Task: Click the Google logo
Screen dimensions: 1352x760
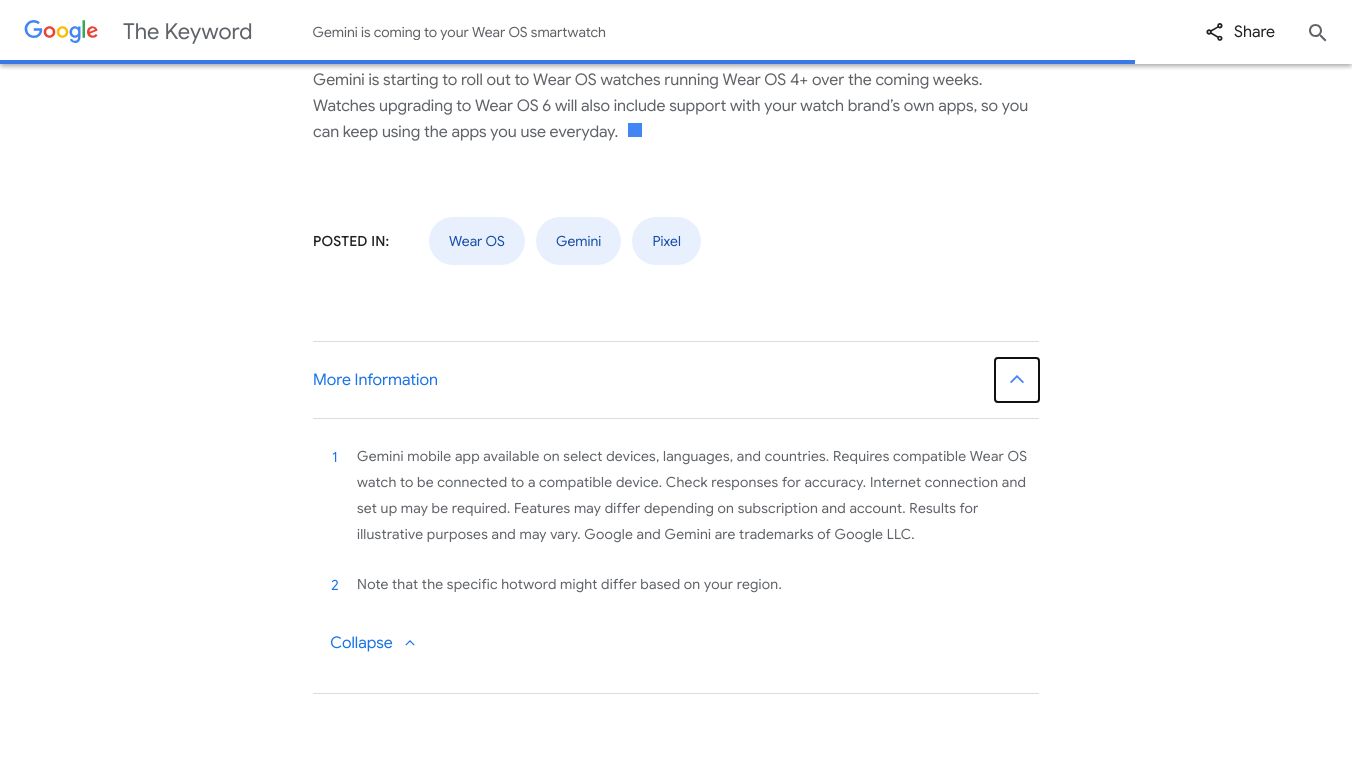Action: click(x=61, y=31)
